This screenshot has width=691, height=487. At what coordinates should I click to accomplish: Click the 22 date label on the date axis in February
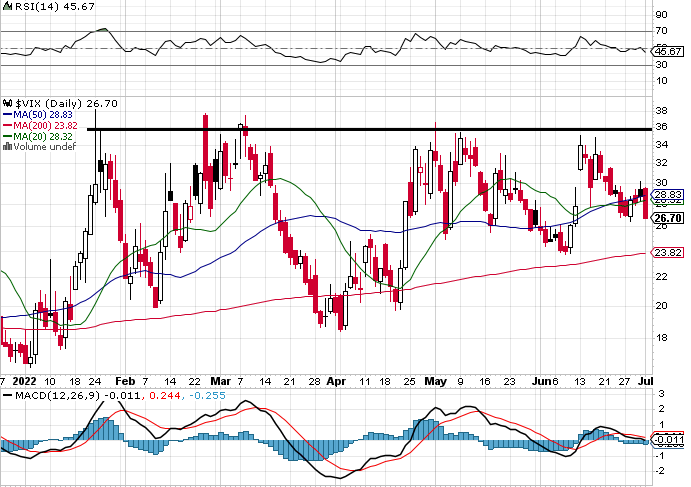(x=195, y=381)
